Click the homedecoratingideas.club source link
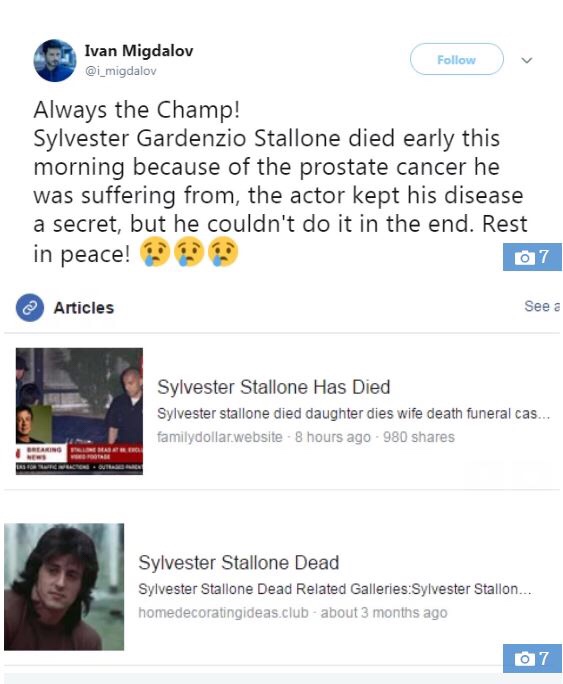This screenshot has width=563, height=684. click(223, 612)
